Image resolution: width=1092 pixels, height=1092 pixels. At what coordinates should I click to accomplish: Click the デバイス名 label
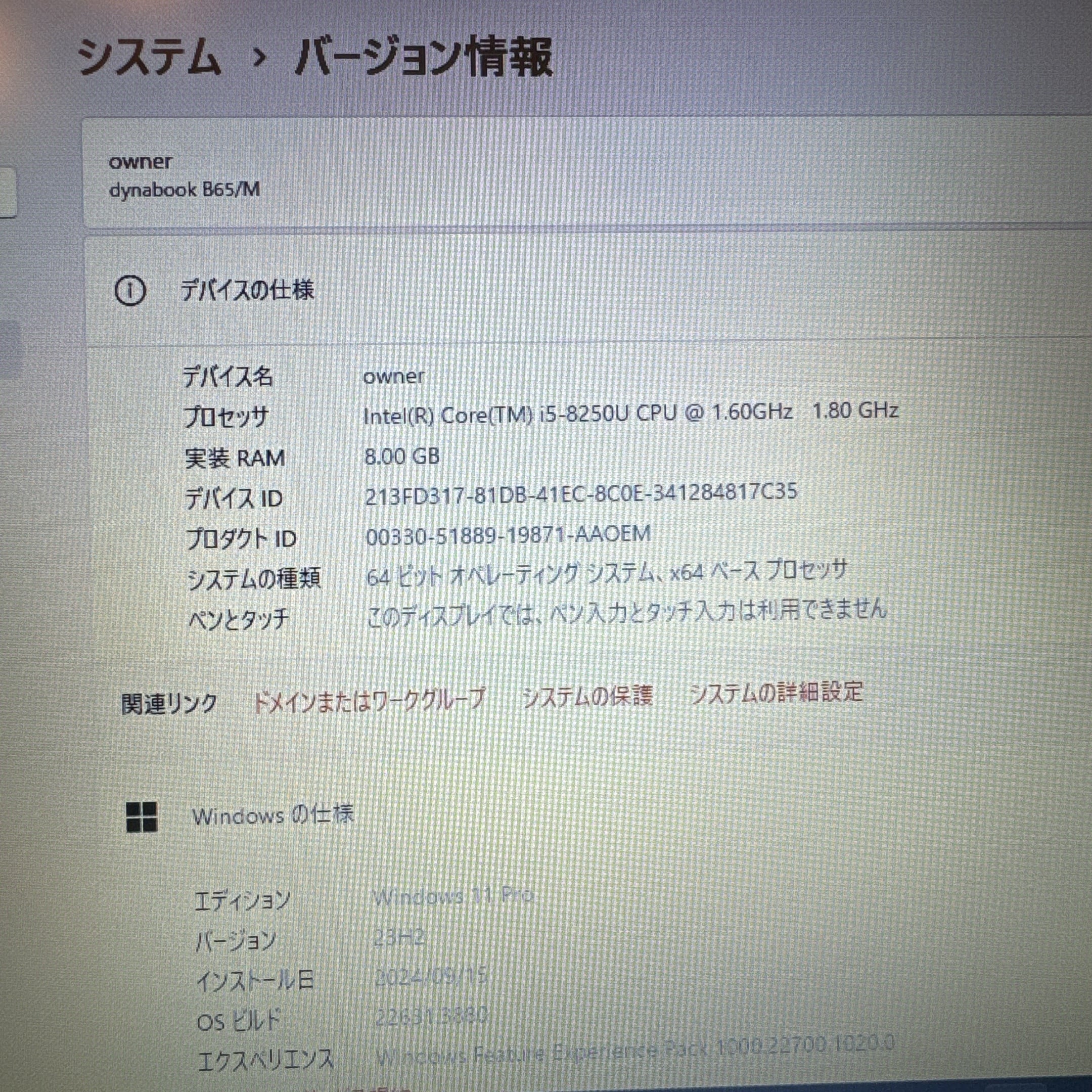coord(228,377)
